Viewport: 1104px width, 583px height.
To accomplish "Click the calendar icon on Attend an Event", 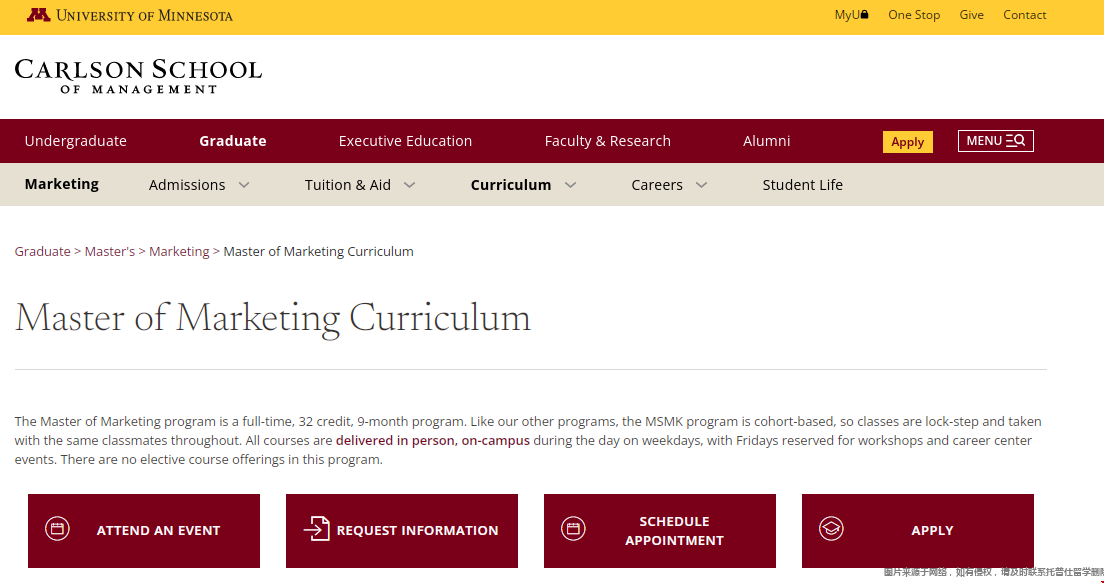I will 57,528.
